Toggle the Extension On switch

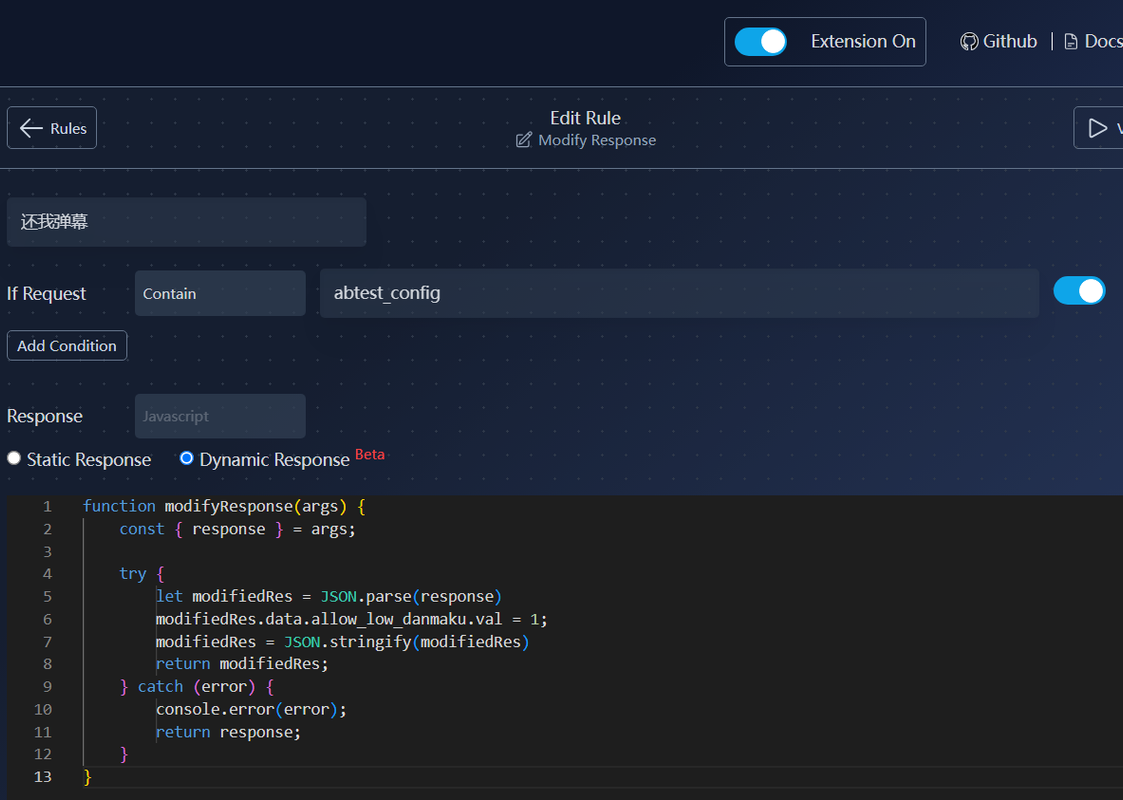point(760,42)
